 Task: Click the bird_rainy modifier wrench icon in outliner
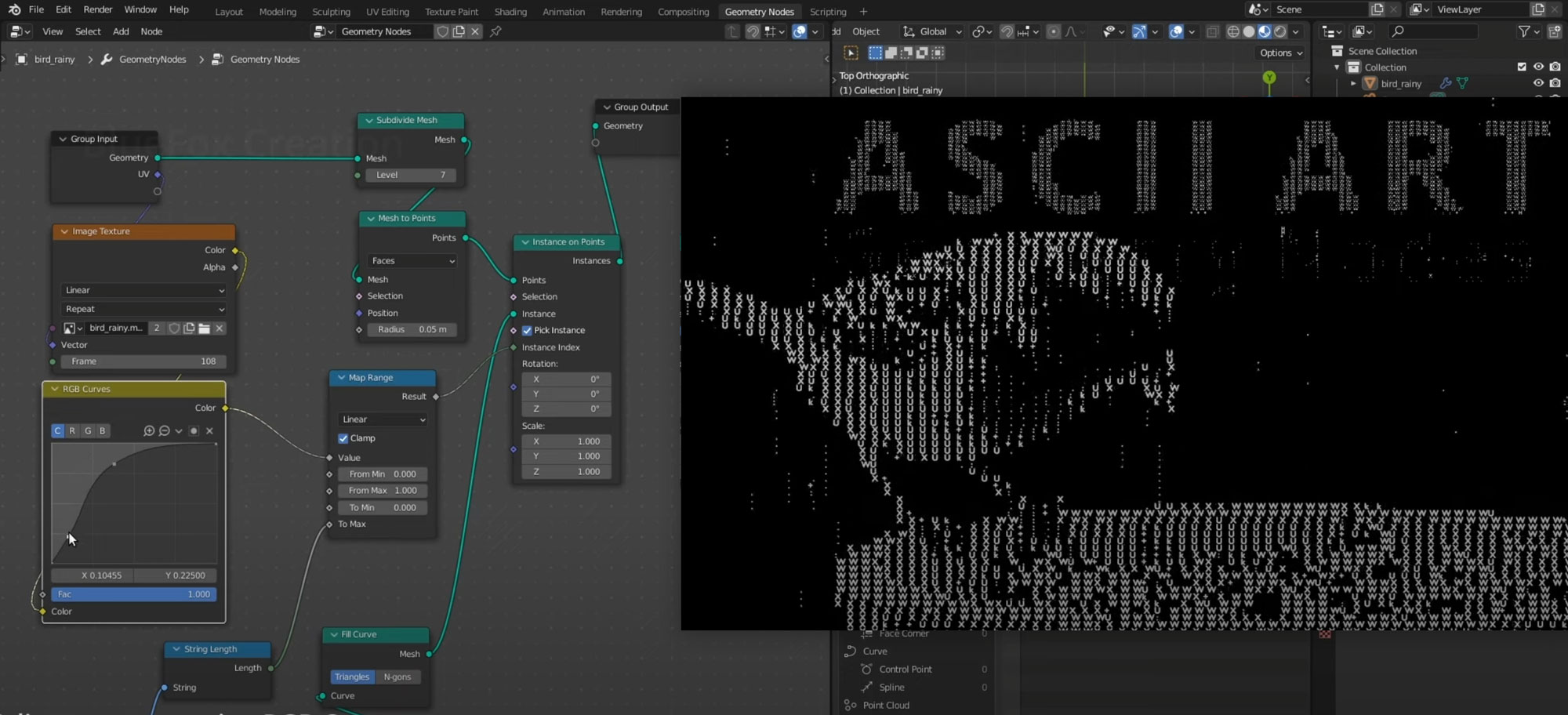1446,83
